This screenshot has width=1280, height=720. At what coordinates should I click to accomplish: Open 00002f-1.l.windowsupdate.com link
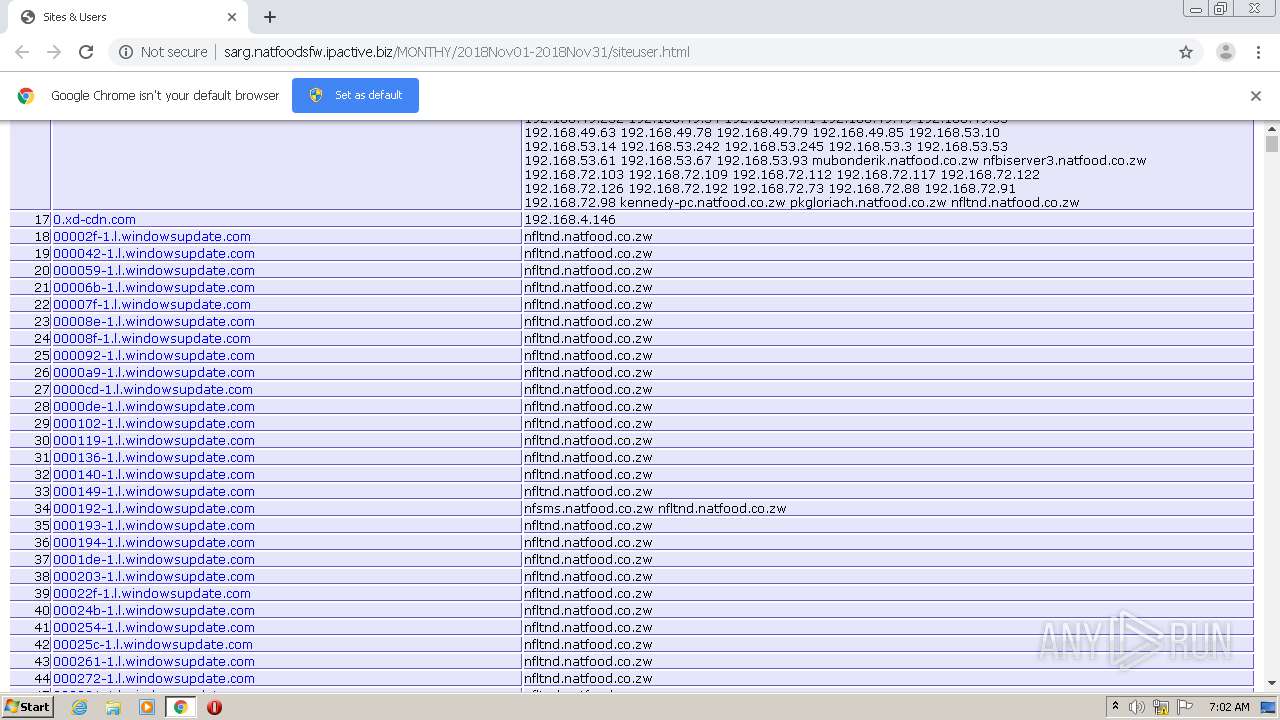point(152,236)
